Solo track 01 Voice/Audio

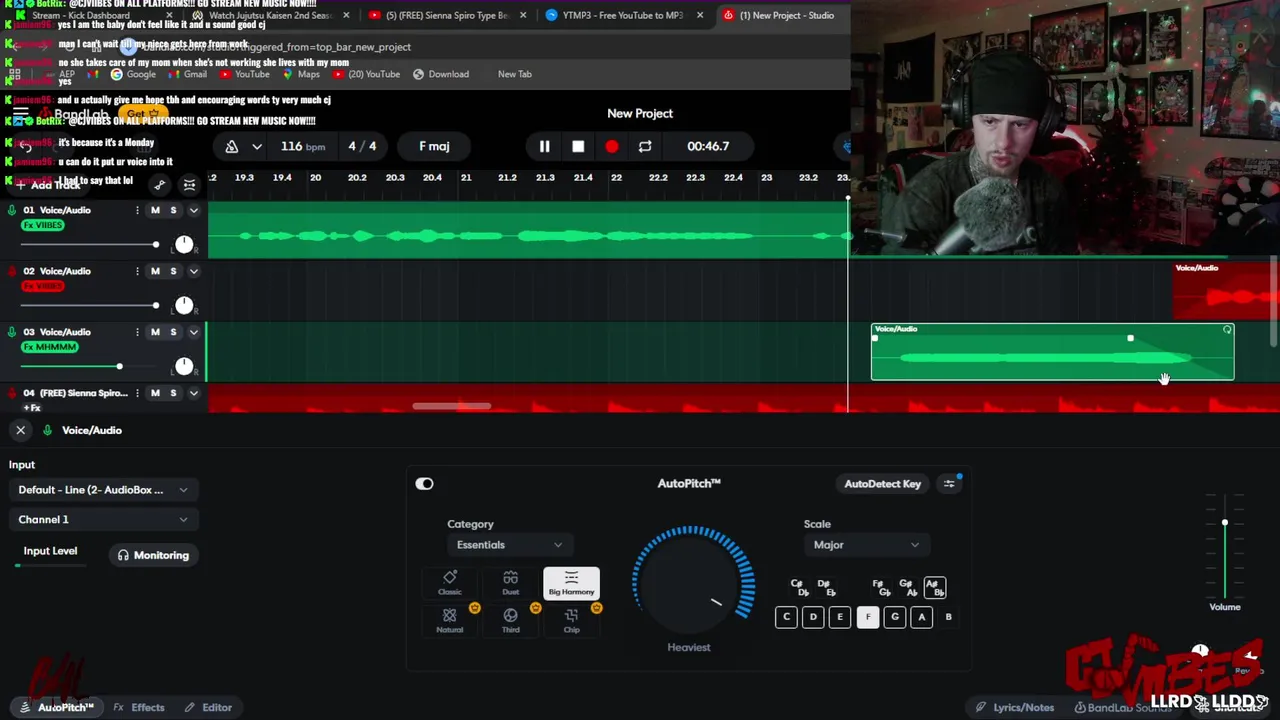173,210
